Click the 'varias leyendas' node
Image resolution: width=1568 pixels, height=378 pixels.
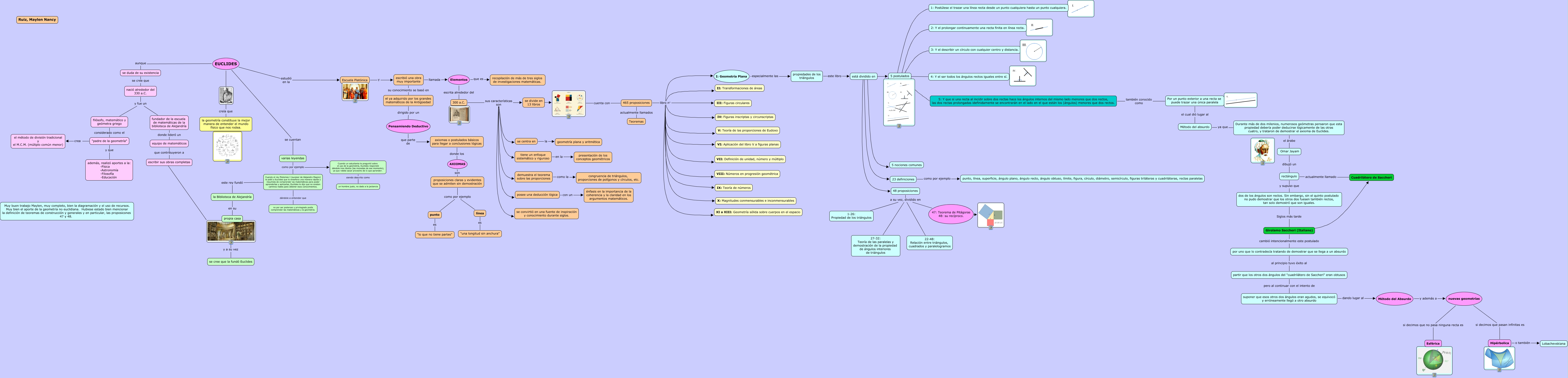(x=293, y=158)
